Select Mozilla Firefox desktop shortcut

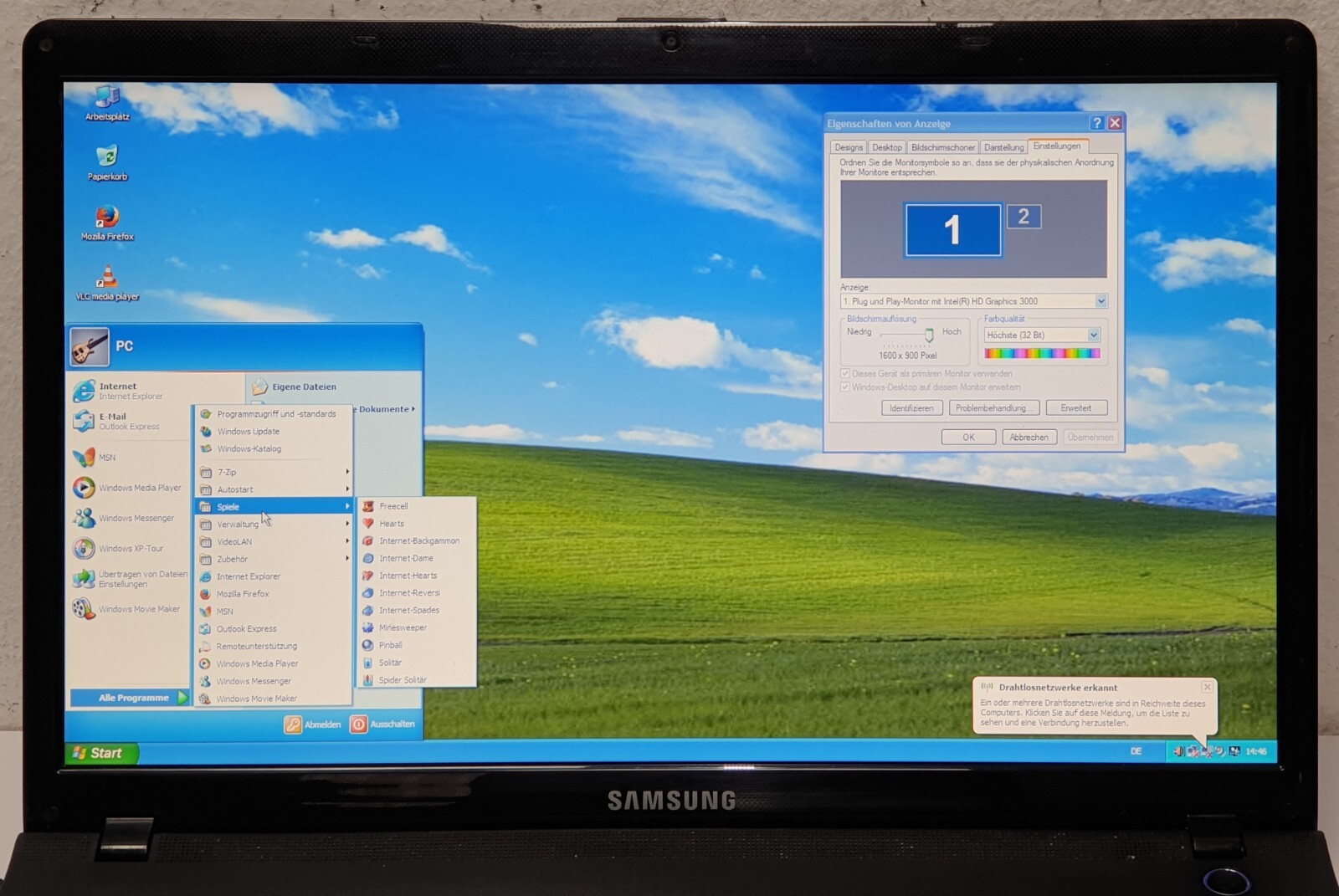click(x=107, y=223)
